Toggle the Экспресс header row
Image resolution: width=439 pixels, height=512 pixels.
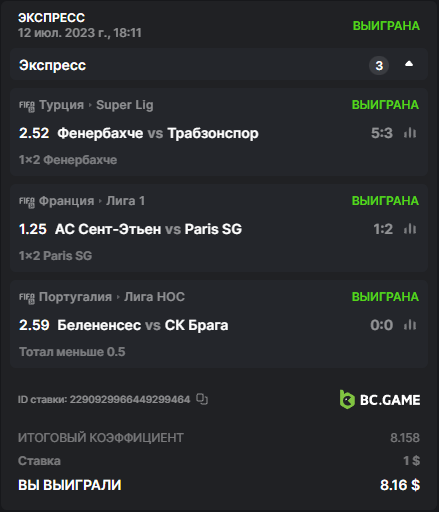click(x=219, y=64)
